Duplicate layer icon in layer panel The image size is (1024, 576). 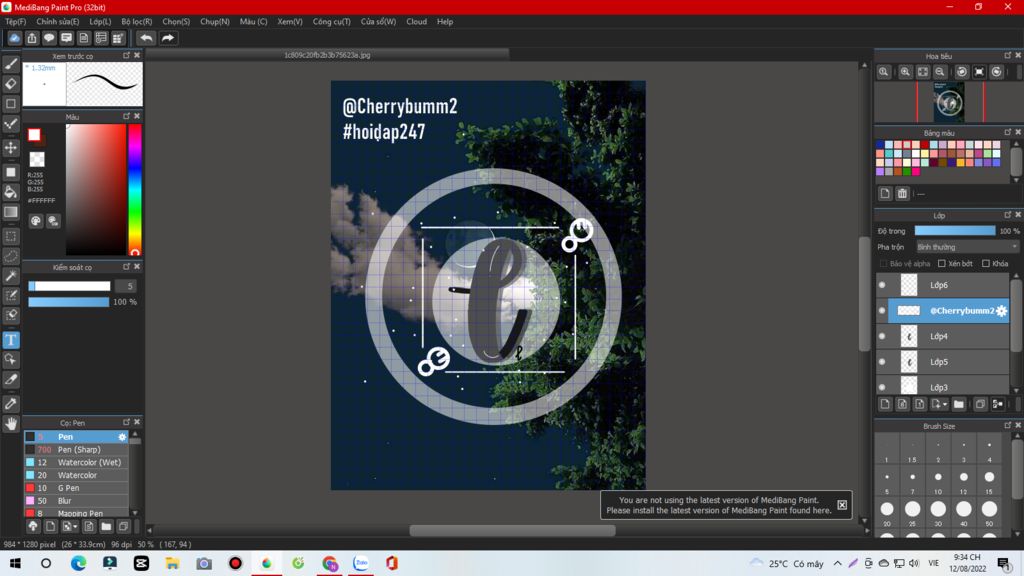[x=980, y=404]
